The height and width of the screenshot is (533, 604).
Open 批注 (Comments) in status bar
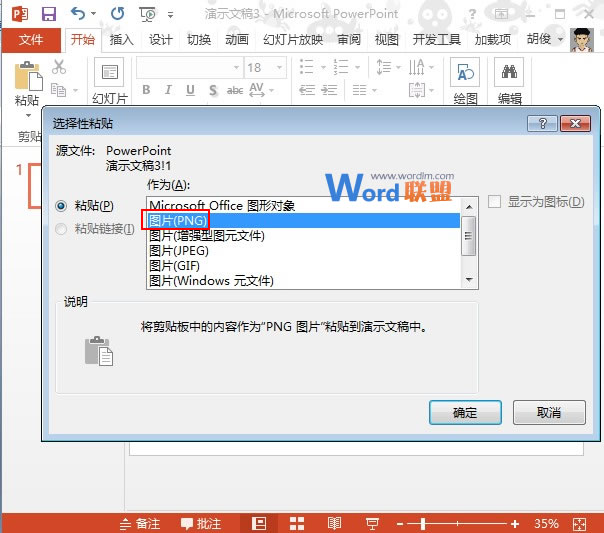pos(201,523)
